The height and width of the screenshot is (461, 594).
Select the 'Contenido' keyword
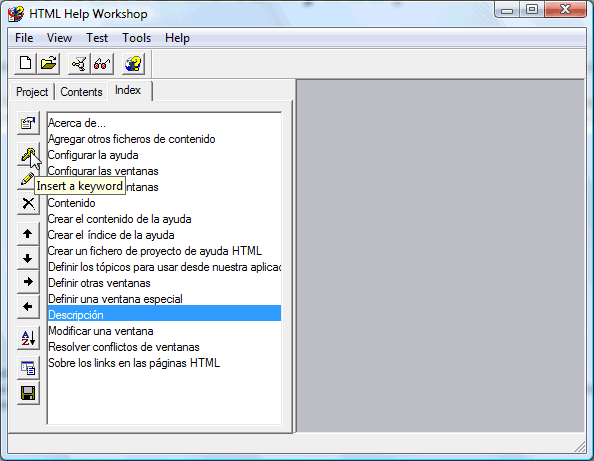point(164,203)
